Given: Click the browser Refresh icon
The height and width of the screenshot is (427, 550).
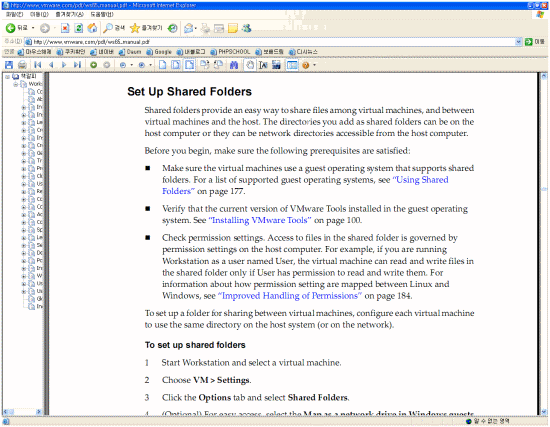Looking at the screenshot, I should (x=79, y=28).
